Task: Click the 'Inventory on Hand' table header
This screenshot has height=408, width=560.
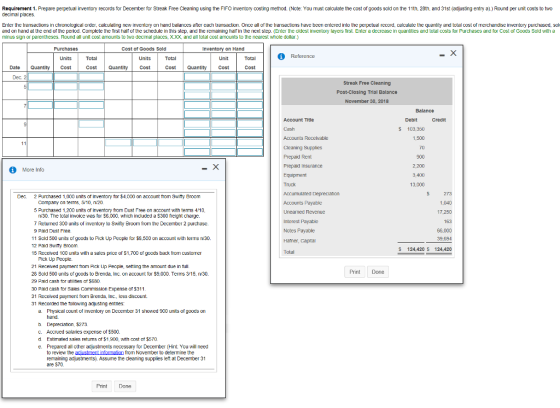Action: [223, 49]
